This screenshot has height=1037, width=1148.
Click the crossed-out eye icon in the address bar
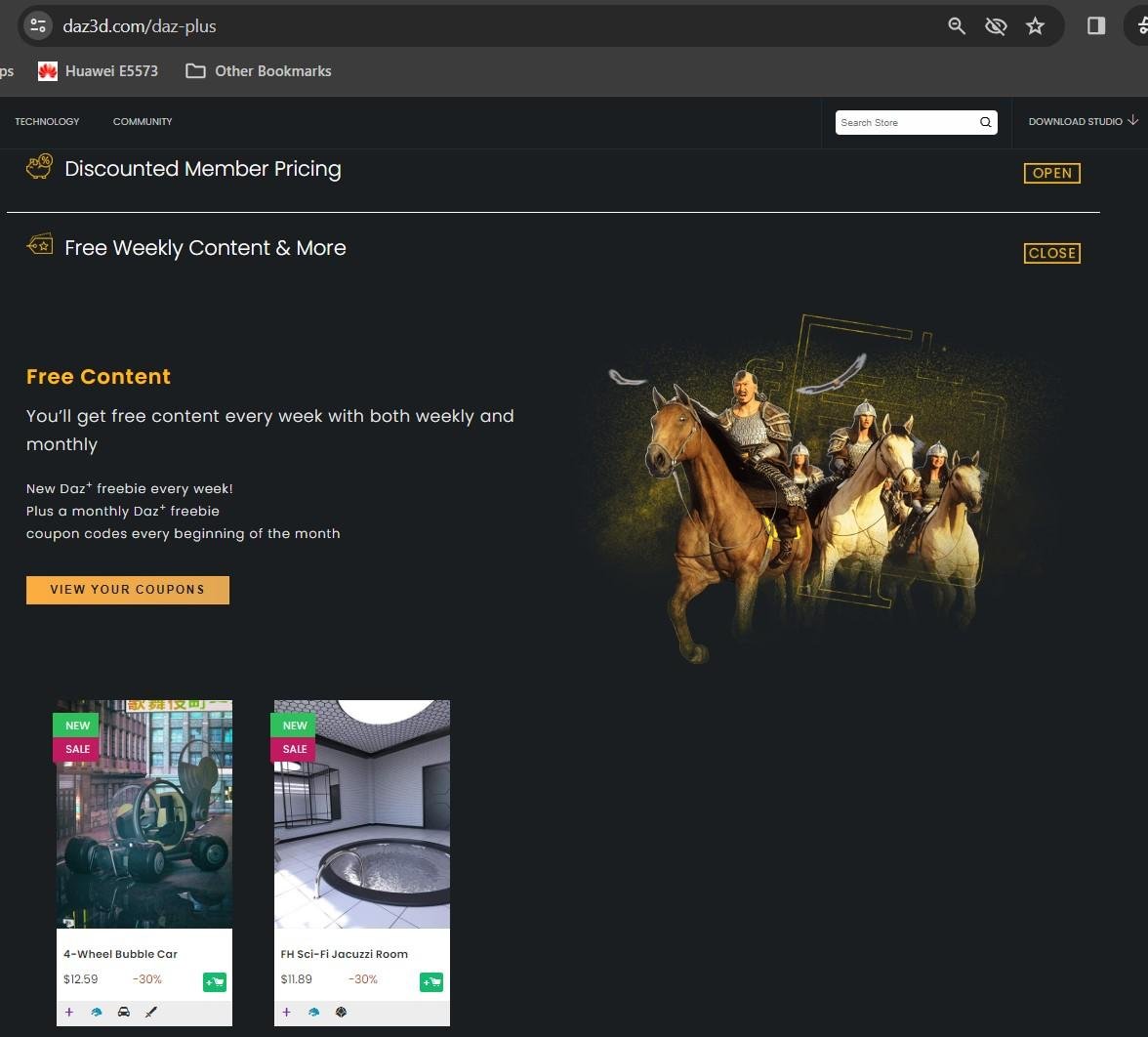(996, 26)
